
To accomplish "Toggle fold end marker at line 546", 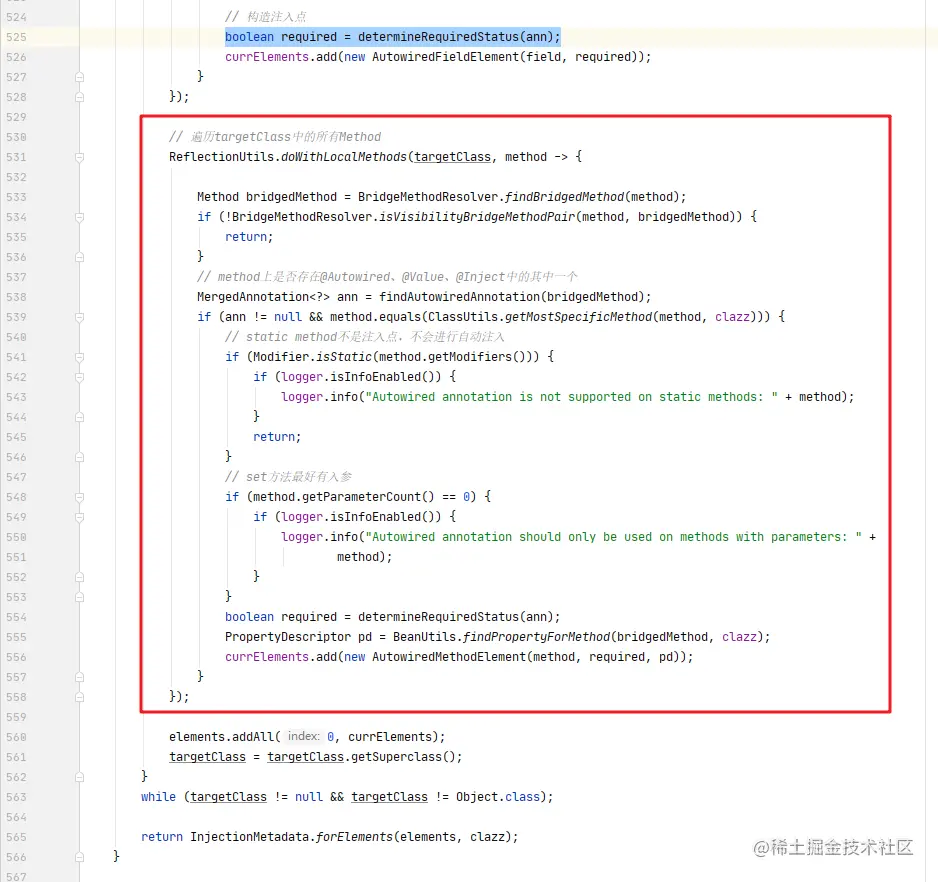I will click(x=80, y=457).
